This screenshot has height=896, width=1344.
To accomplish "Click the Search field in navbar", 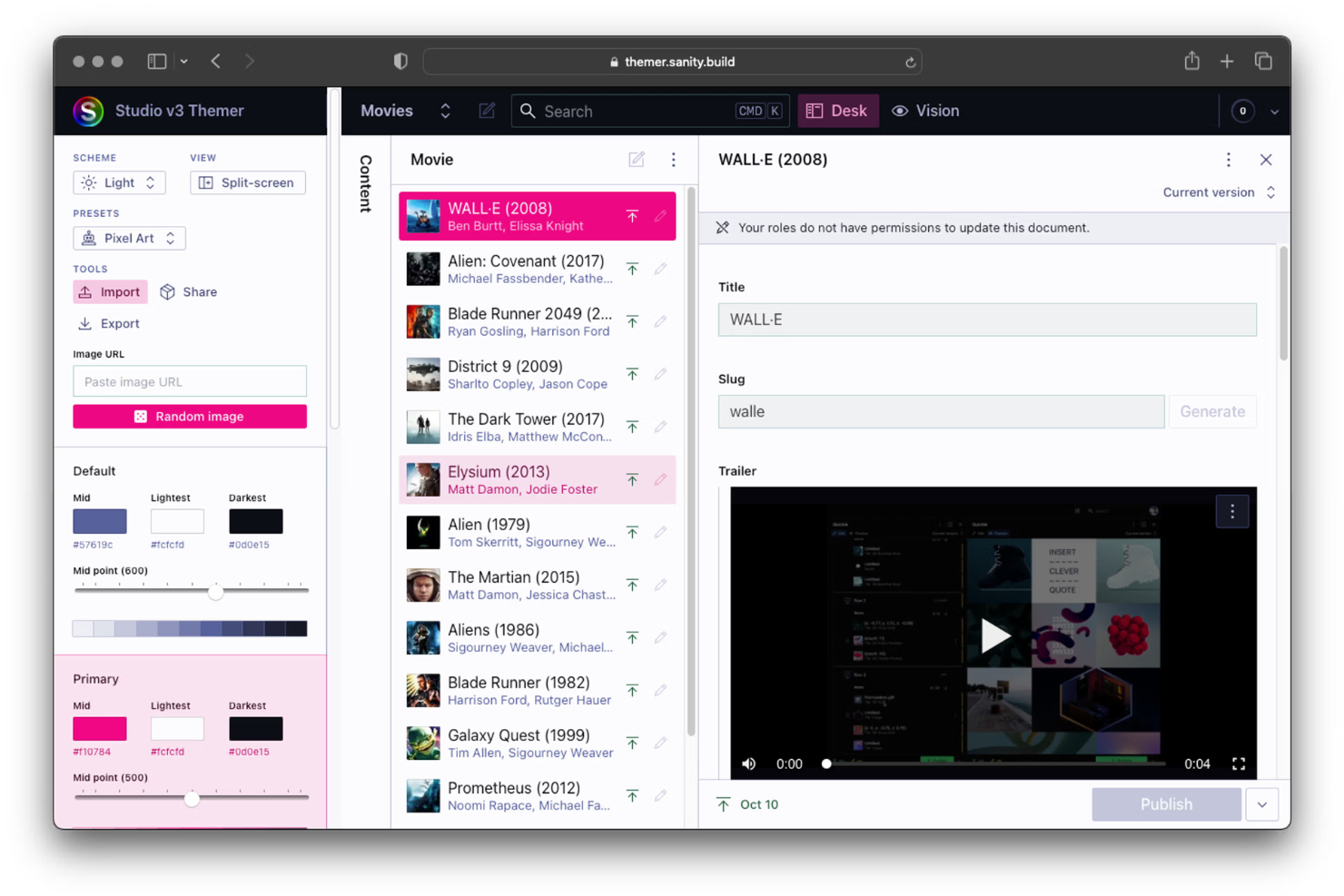I will [x=650, y=111].
